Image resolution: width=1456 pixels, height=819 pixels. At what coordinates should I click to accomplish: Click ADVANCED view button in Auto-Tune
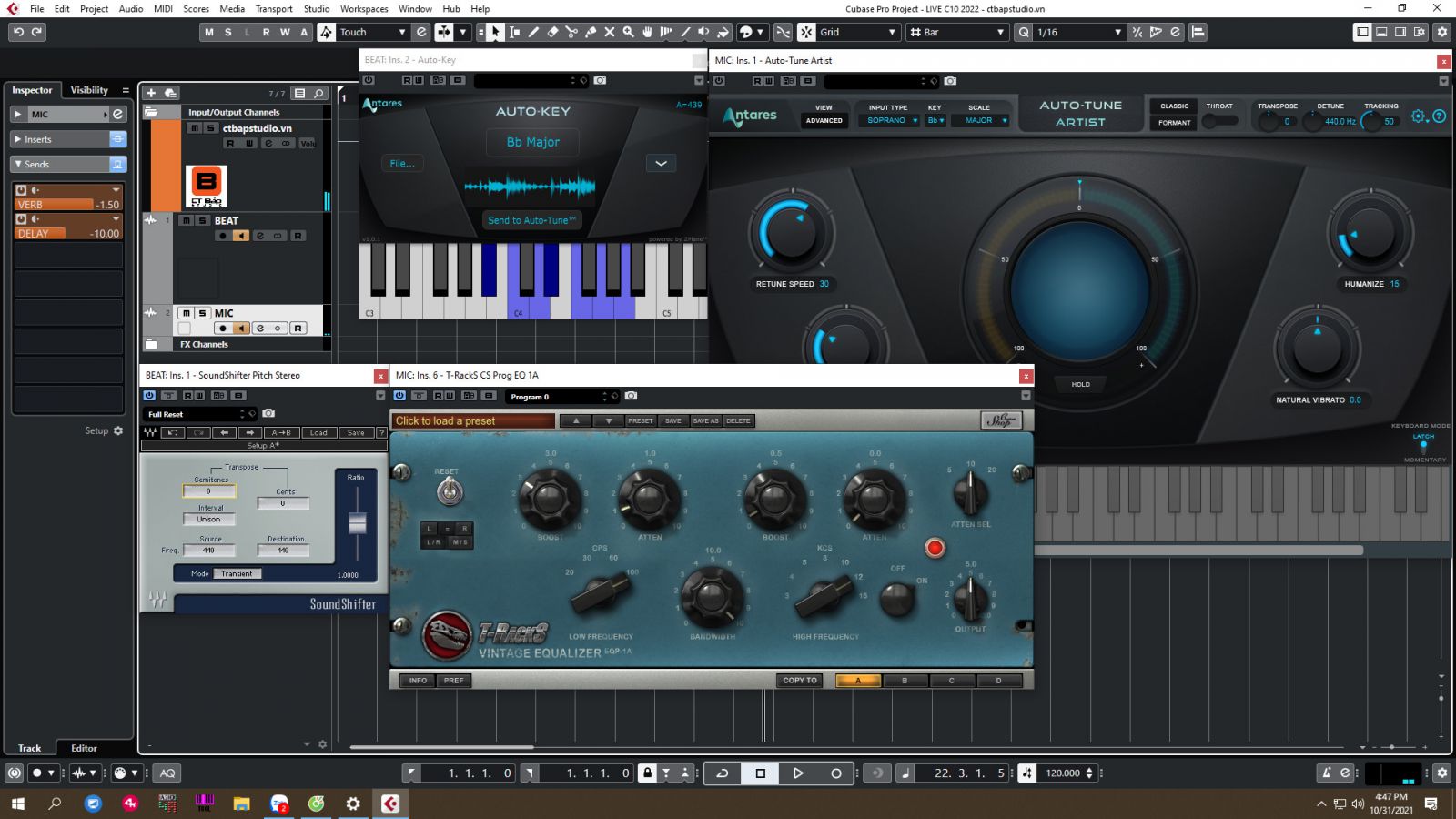824,120
